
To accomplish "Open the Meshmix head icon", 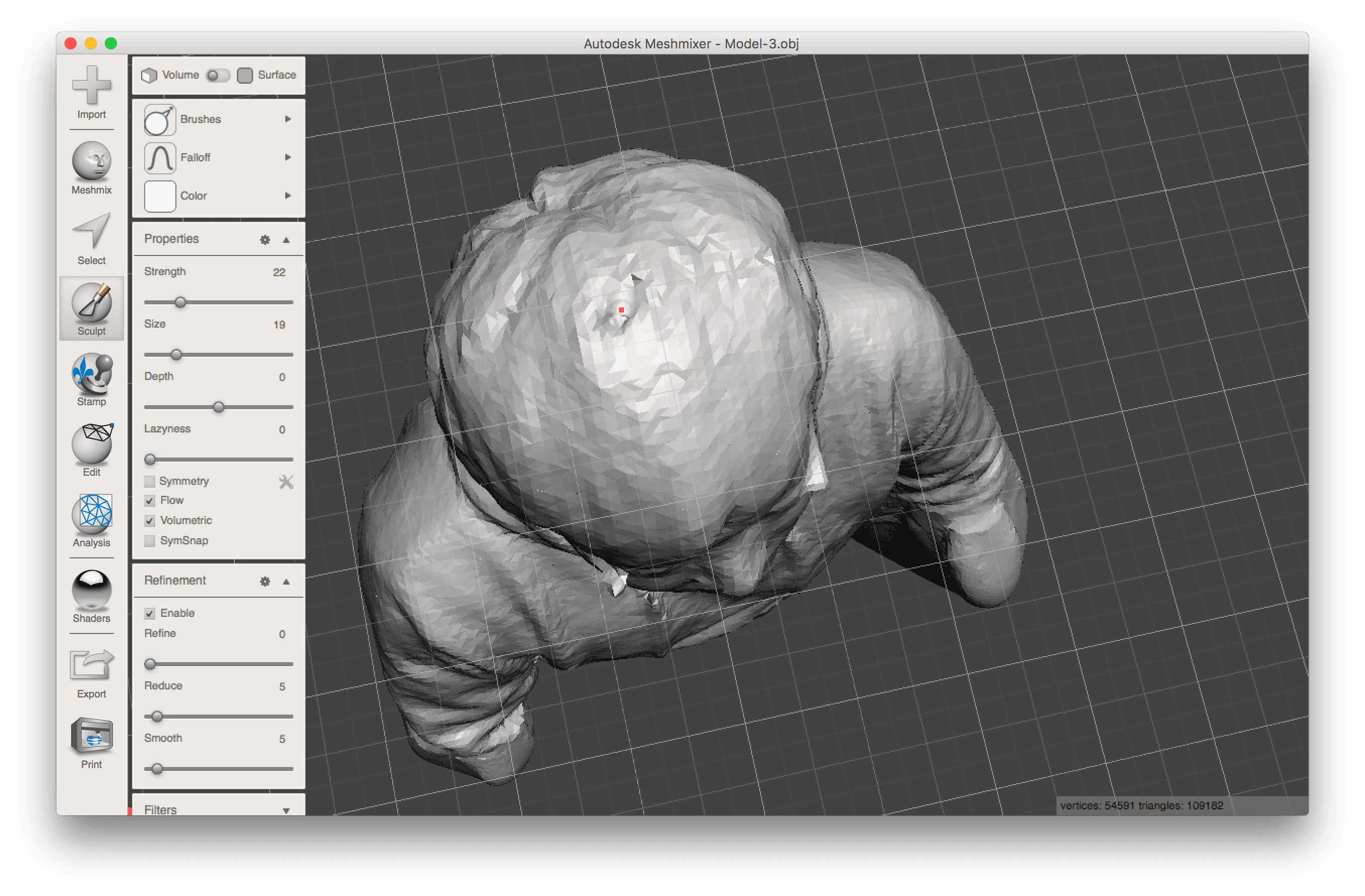I will tap(91, 161).
